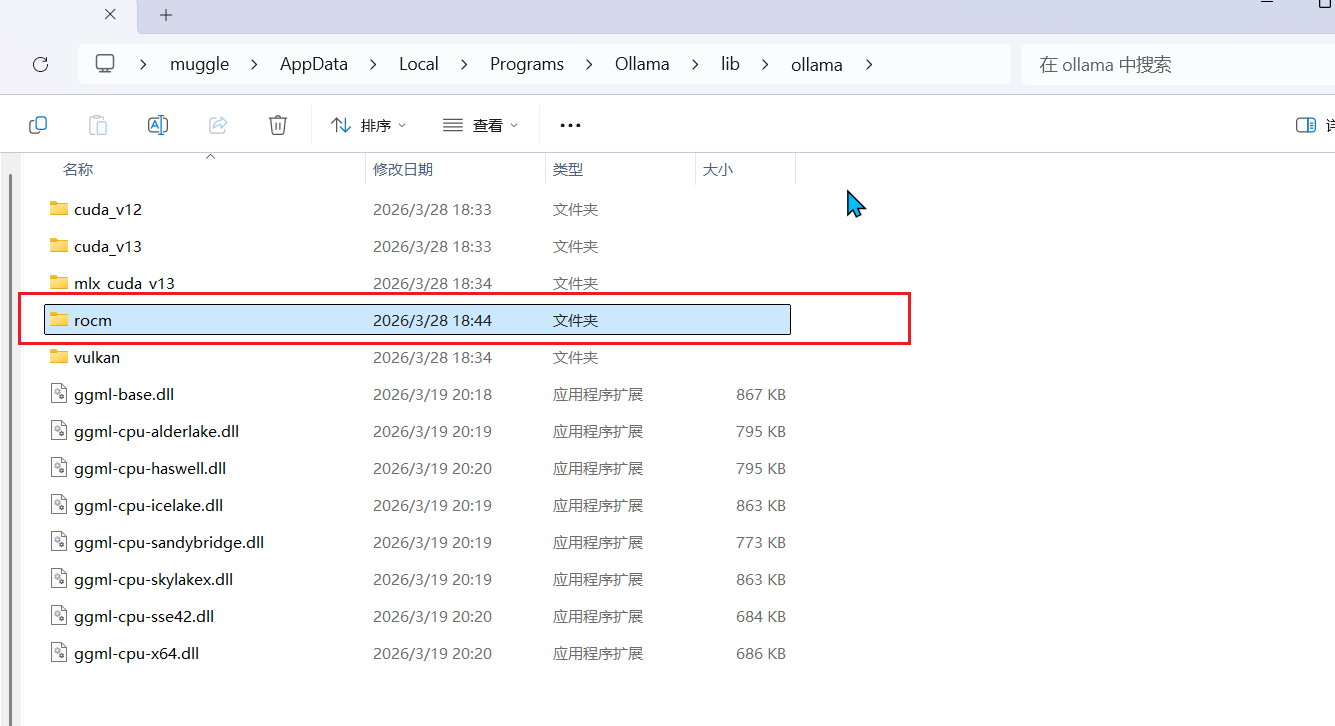Viewport: 1335px width, 726px height.
Task: Click the vulkan folder icon
Action: click(x=59, y=357)
